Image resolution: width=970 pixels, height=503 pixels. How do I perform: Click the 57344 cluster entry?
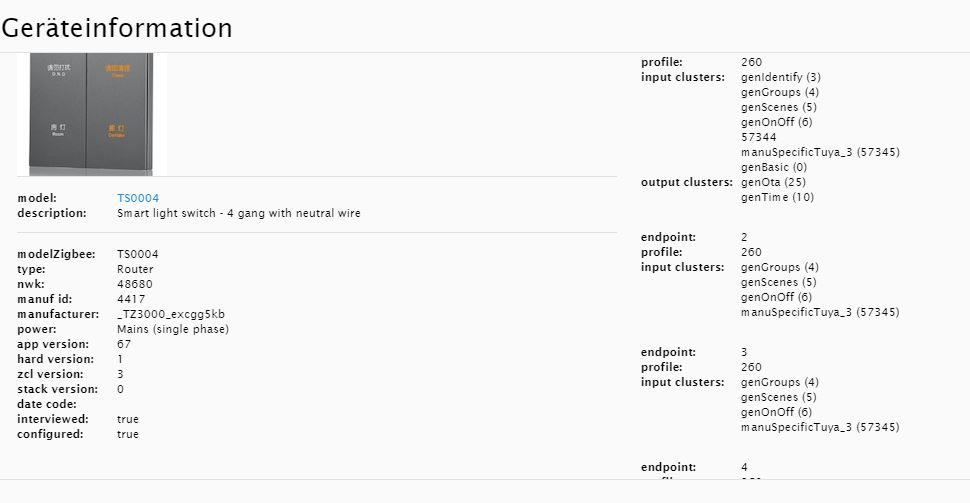[x=759, y=137]
